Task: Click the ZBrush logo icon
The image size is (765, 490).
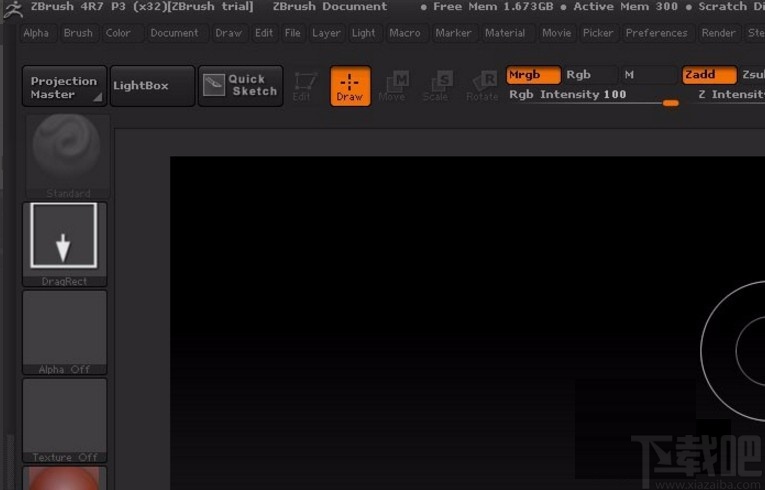Action: [12, 9]
